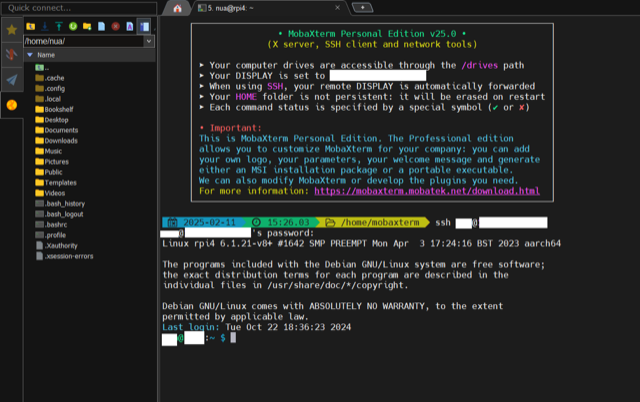Viewport: 640px width, 402px height.
Task: Select the .bashrc file
Action: pyautogui.click(x=51, y=224)
